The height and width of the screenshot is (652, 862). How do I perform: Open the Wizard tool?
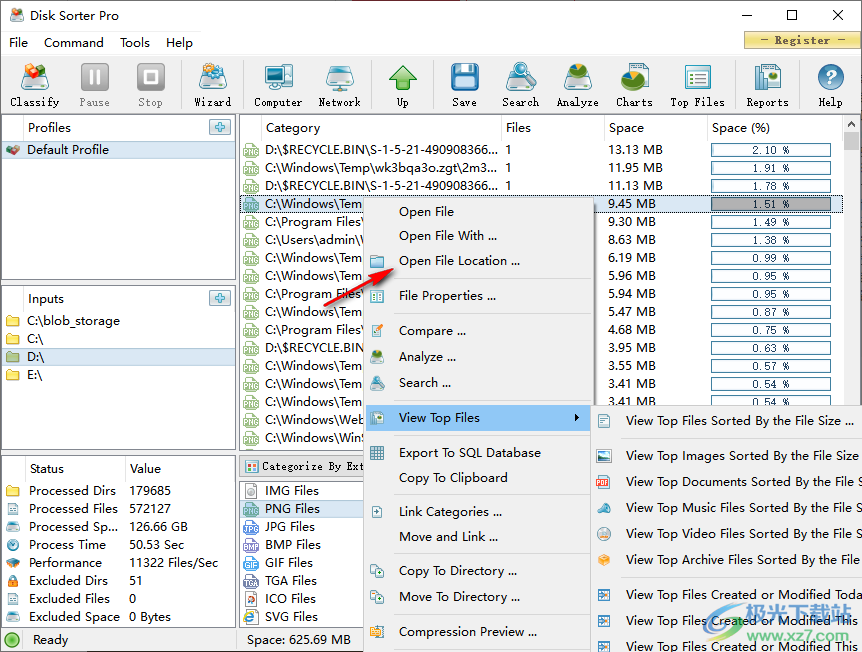click(212, 84)
